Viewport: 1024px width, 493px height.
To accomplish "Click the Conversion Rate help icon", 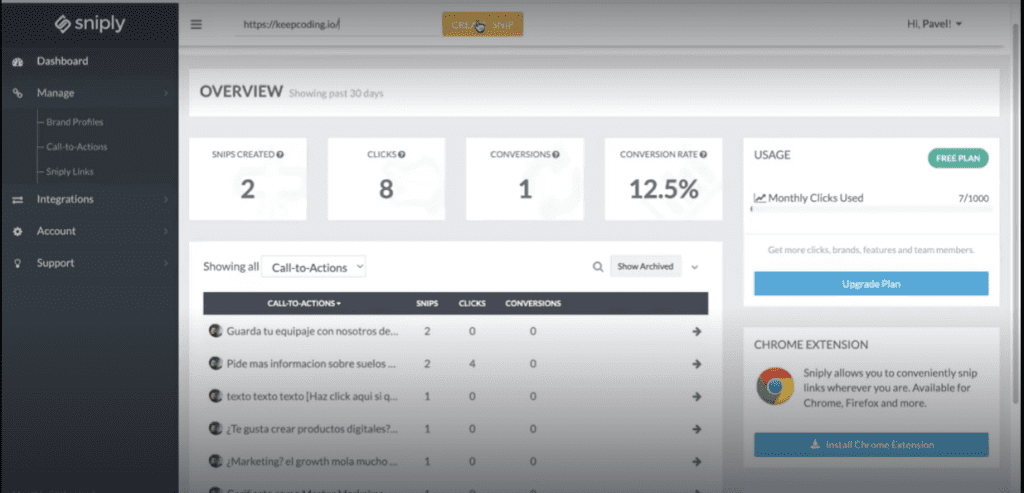I will 703,155.
